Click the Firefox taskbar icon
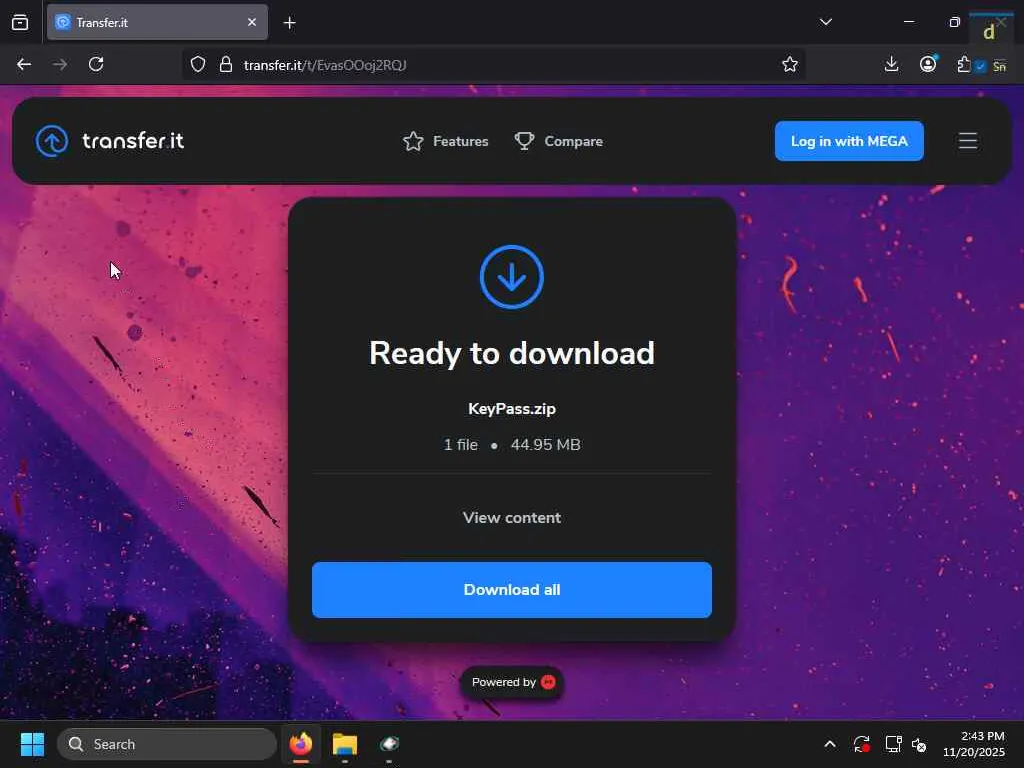The image size is (1024, 768). 301,744
